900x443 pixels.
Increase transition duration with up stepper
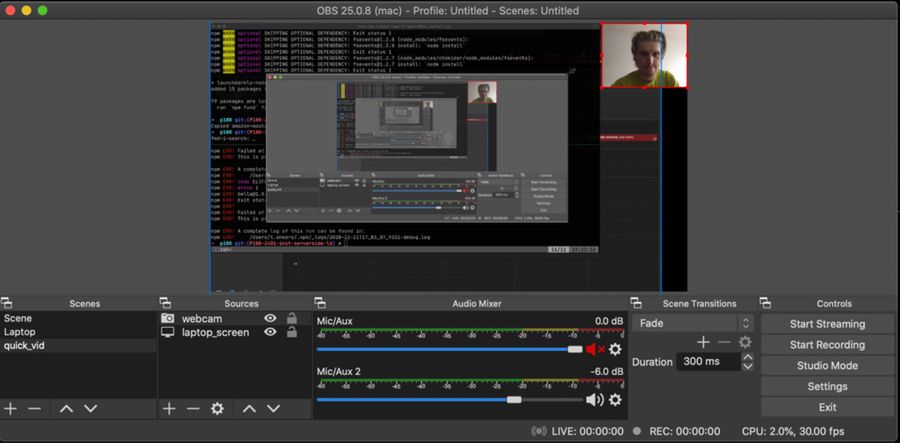click(x=747, y=357)
